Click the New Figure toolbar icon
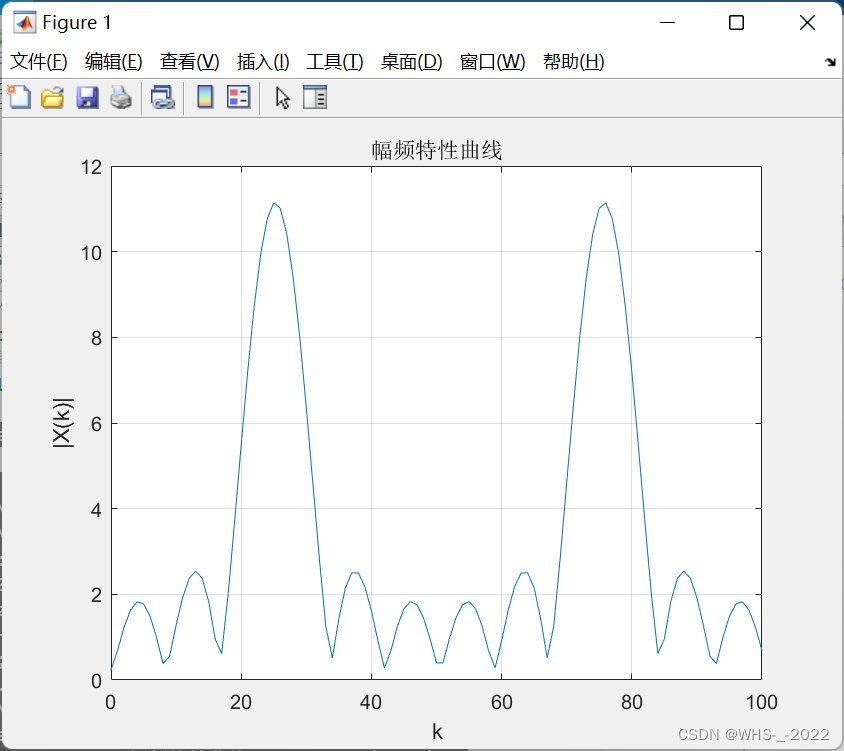 click(20, 97)
